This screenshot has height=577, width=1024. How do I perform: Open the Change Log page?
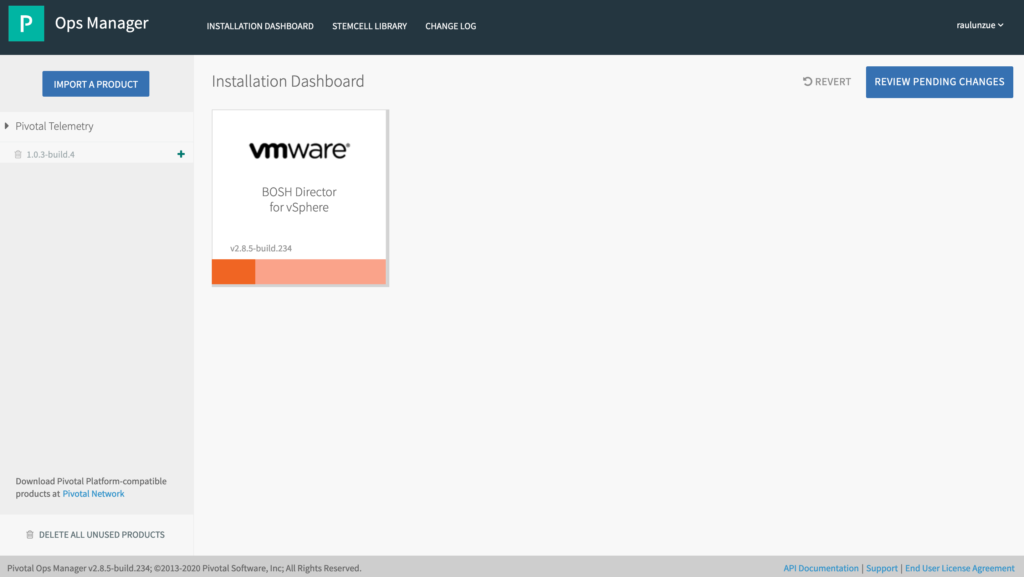[x=450, y=27]
